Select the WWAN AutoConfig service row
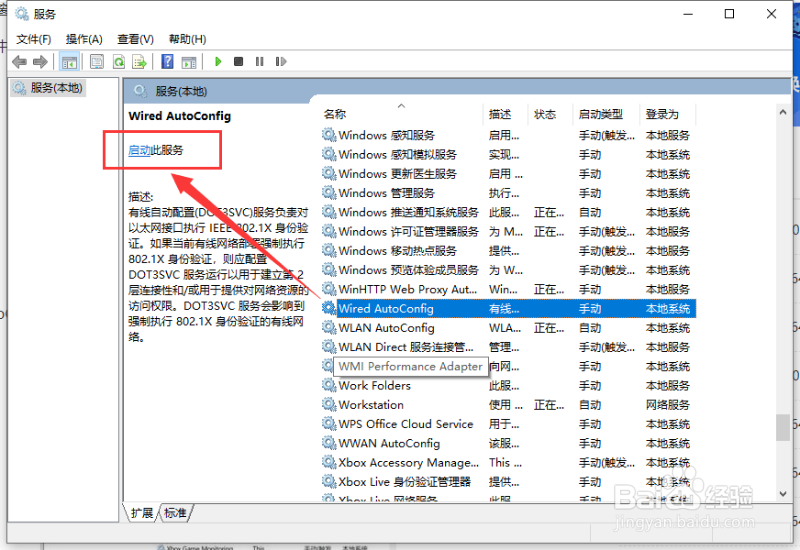The height and width of the screenshot is (550, 800). tap(508, 443)
